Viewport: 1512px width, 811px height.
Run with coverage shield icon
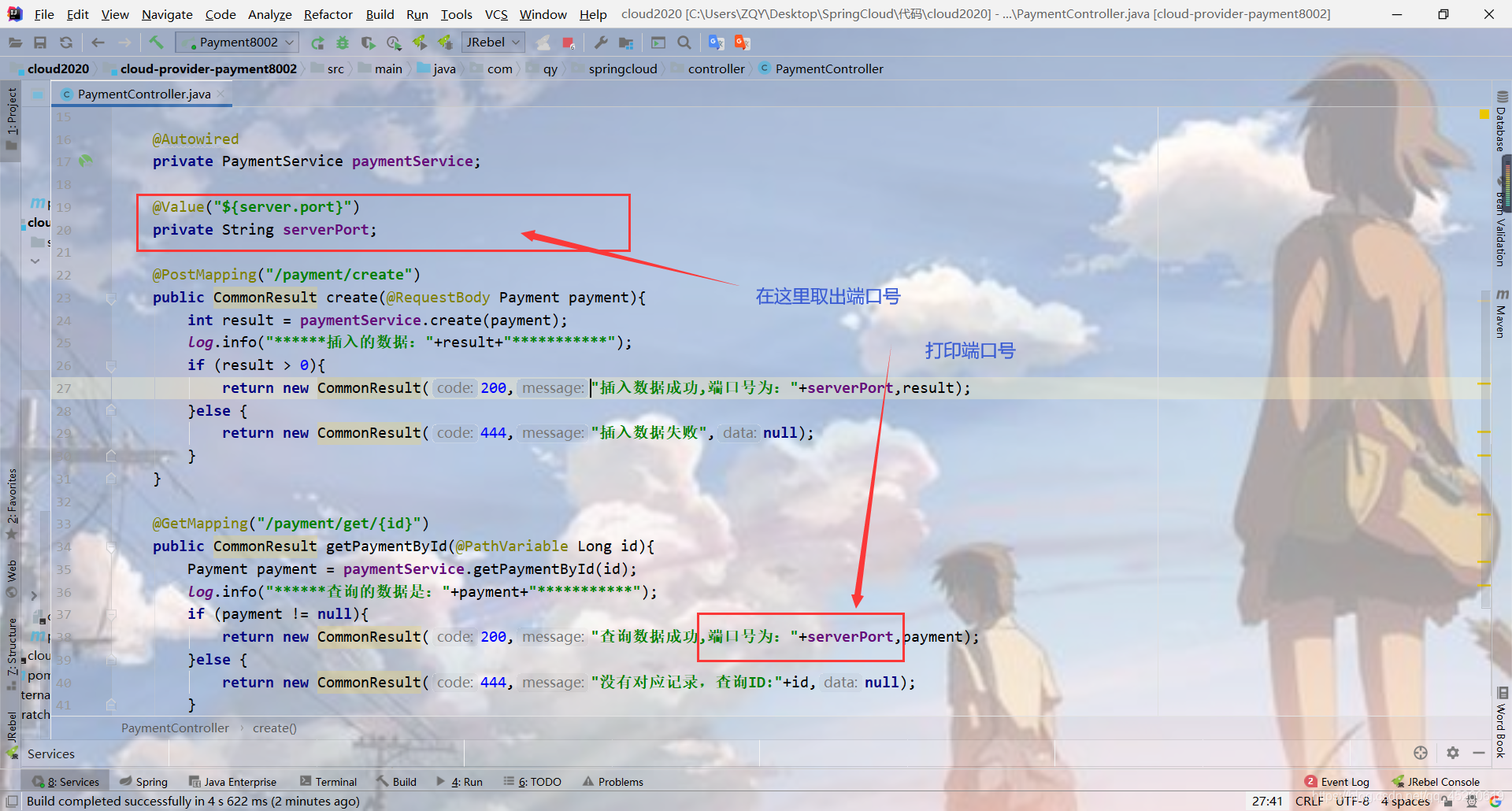point(368,43)
